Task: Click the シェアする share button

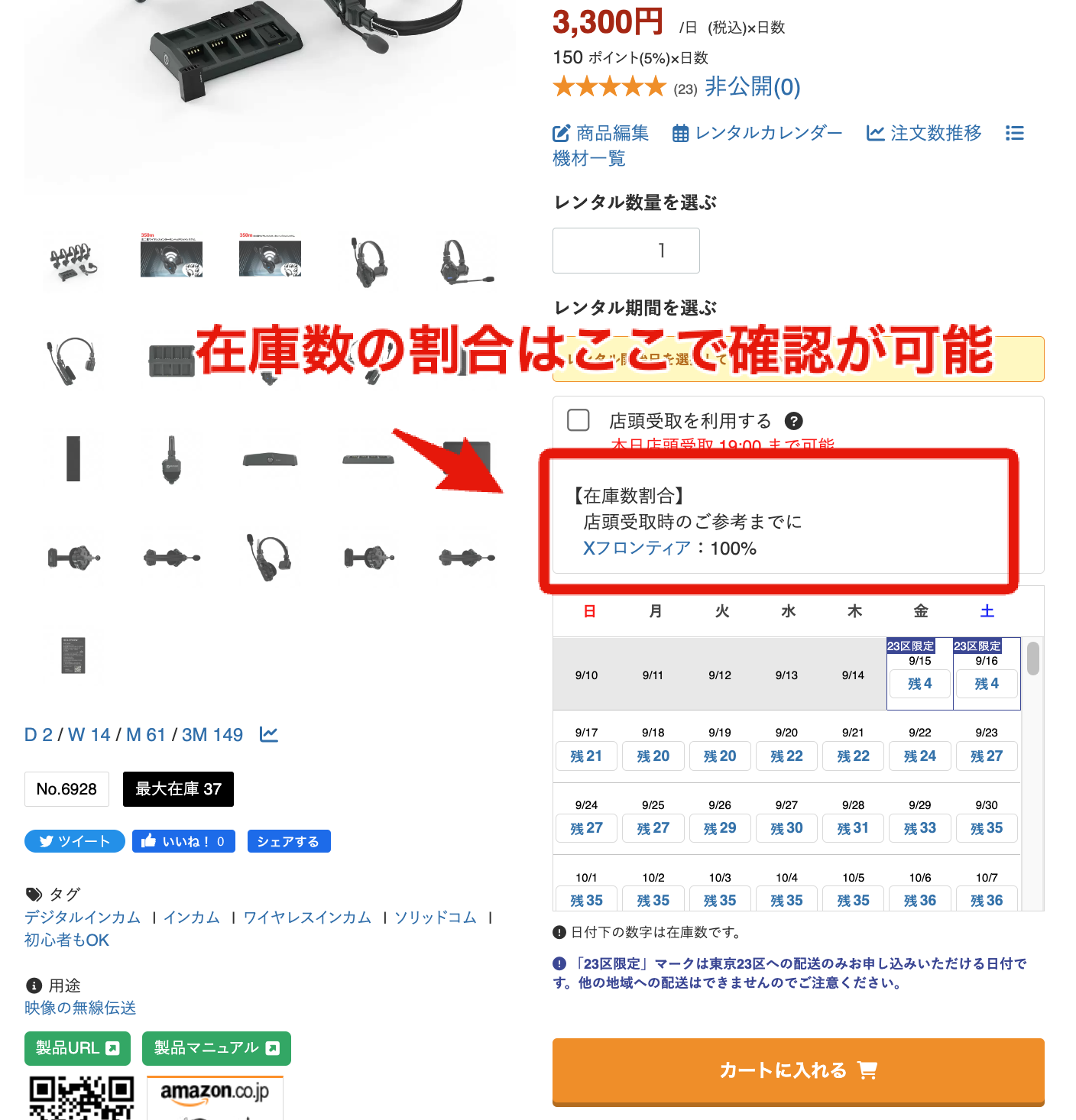Action: coord(289,841)
